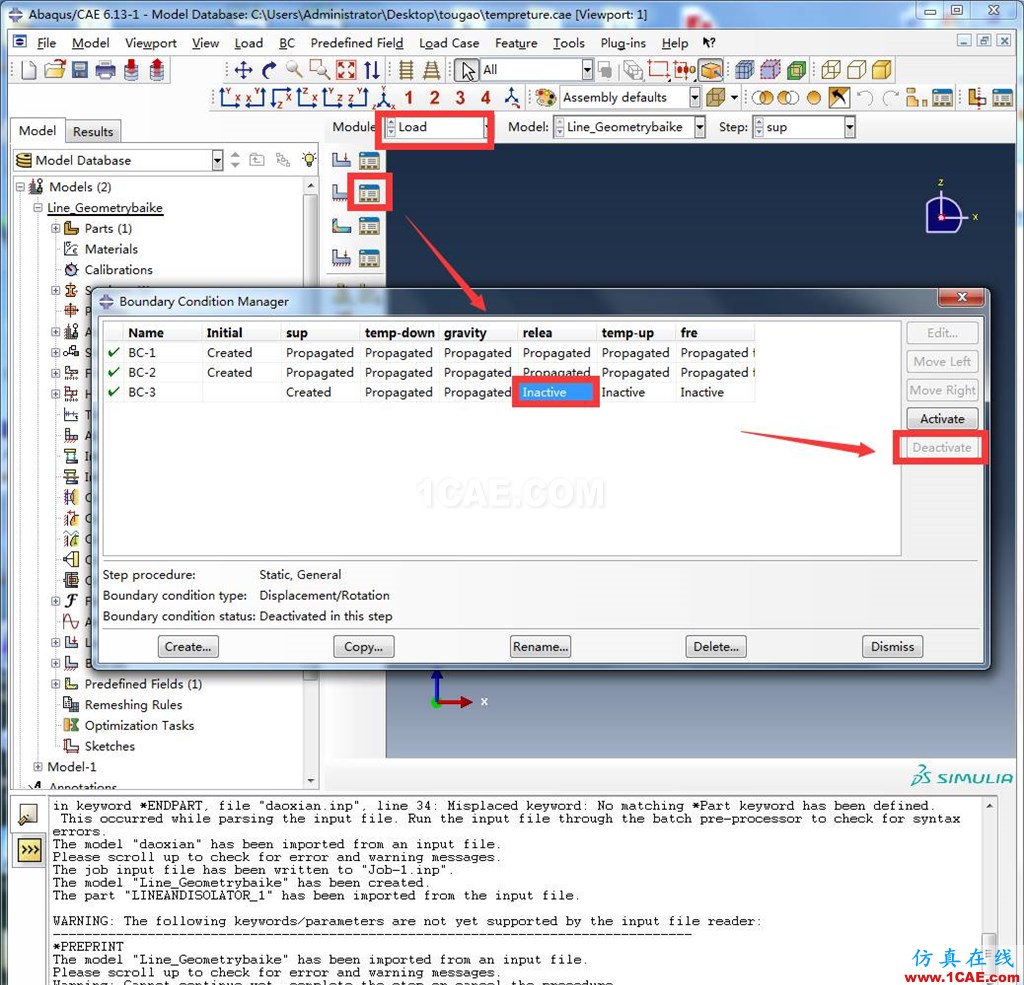This screenshot has height=985, width=1024.
Task: Click the Activate button
Action: tap(942, 419)
